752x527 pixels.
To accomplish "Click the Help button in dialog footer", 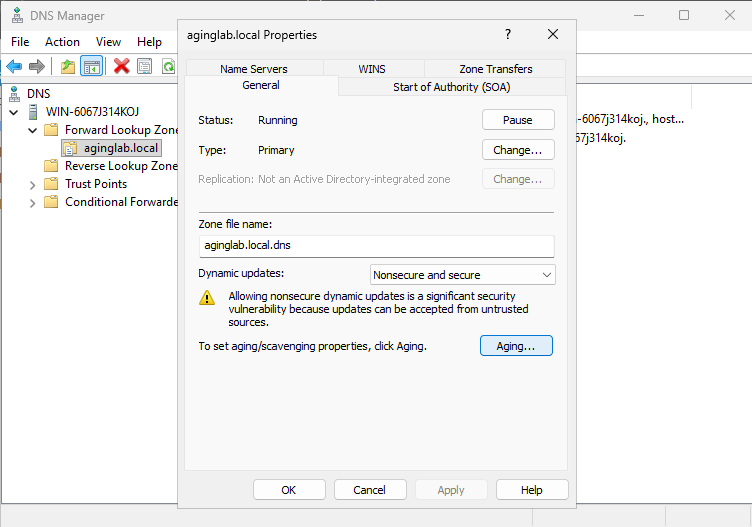I will point(532,490).
